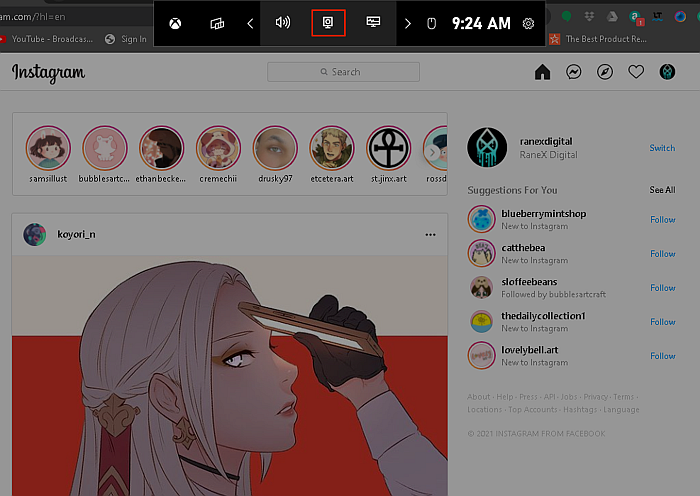Go to Instagram Home feed icon

tap(542, 72)
